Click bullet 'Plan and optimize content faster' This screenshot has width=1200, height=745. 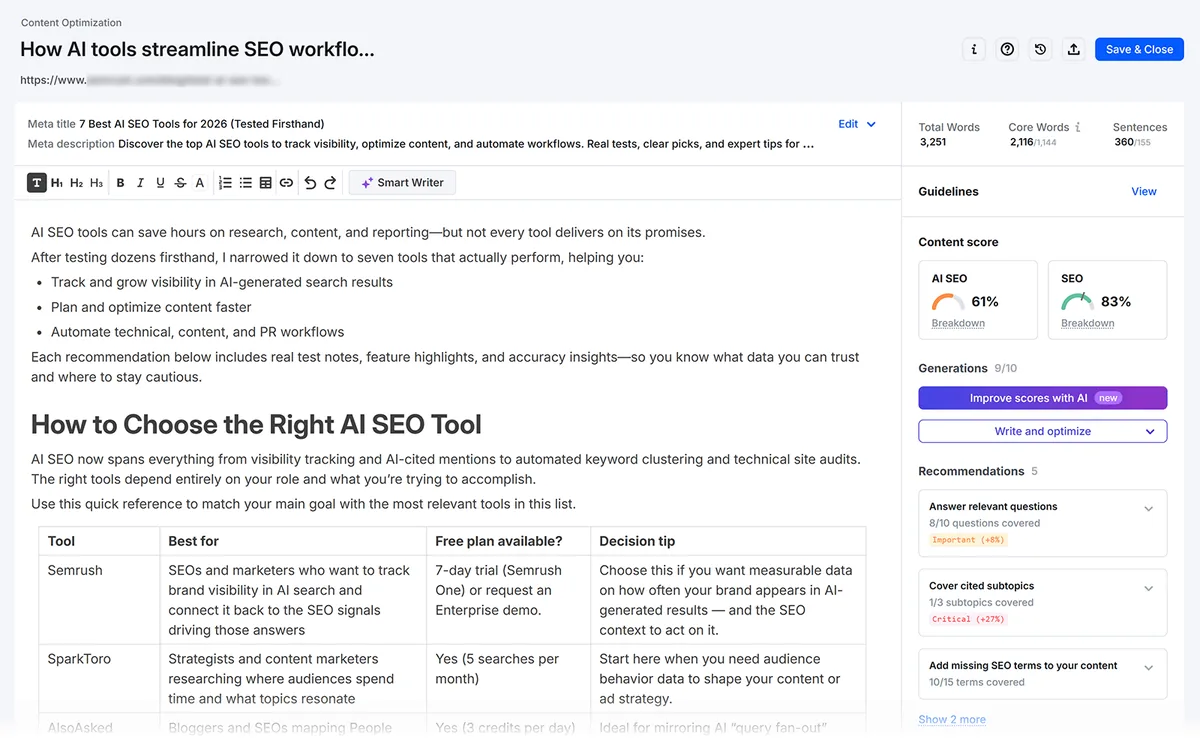pos(151,307)
